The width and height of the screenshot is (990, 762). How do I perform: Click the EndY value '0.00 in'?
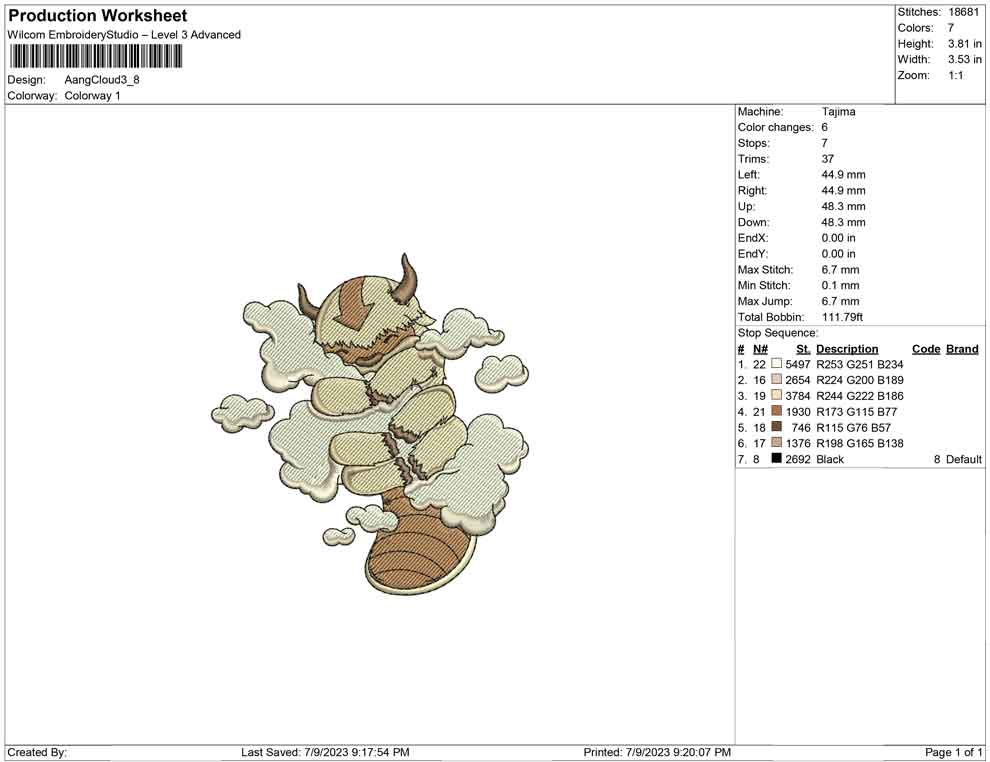pos(838,254)
